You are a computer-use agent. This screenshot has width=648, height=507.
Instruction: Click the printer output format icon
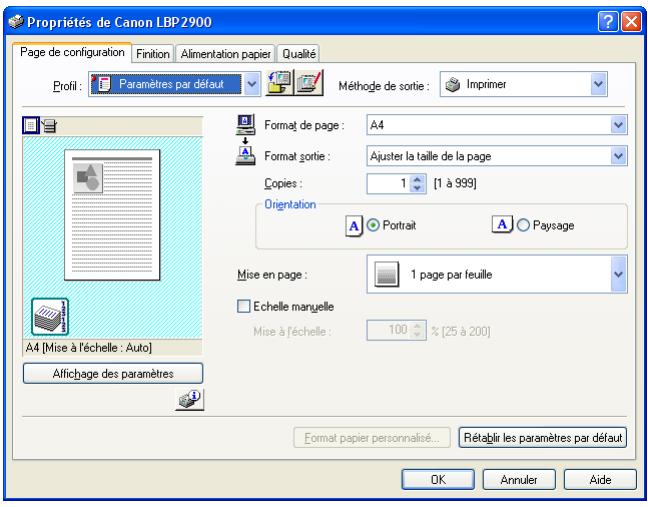[x=245, y=156]
